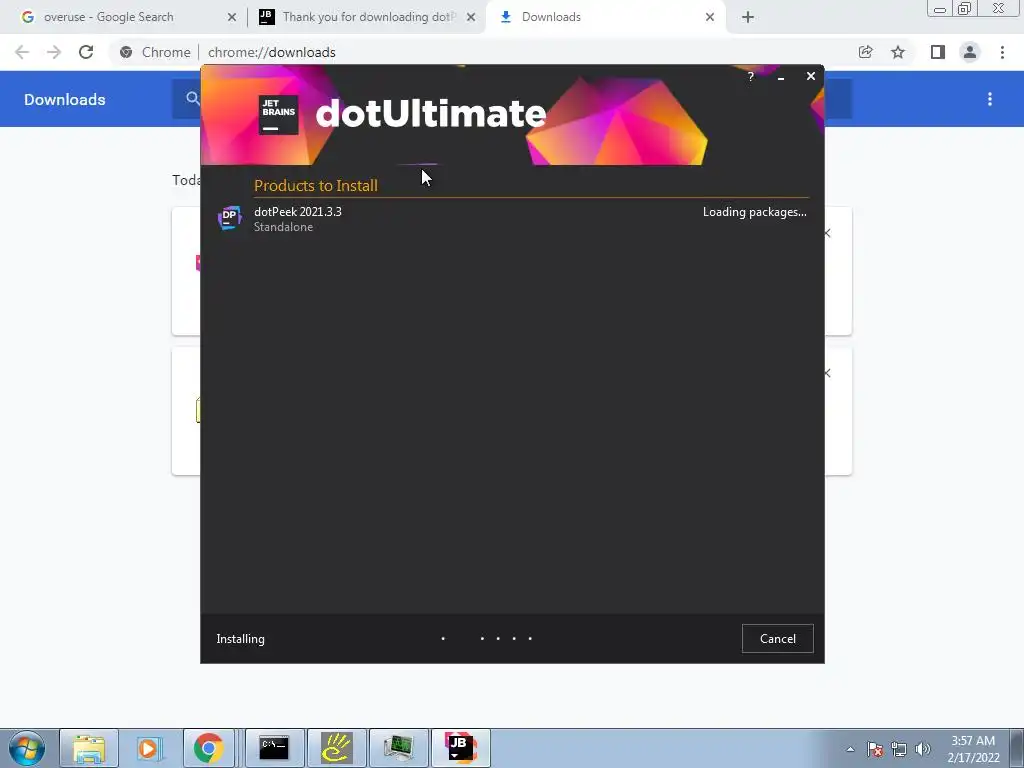1024x768 pixels.
Task: Toggle Chrome side panel
Action: (938, 52)
